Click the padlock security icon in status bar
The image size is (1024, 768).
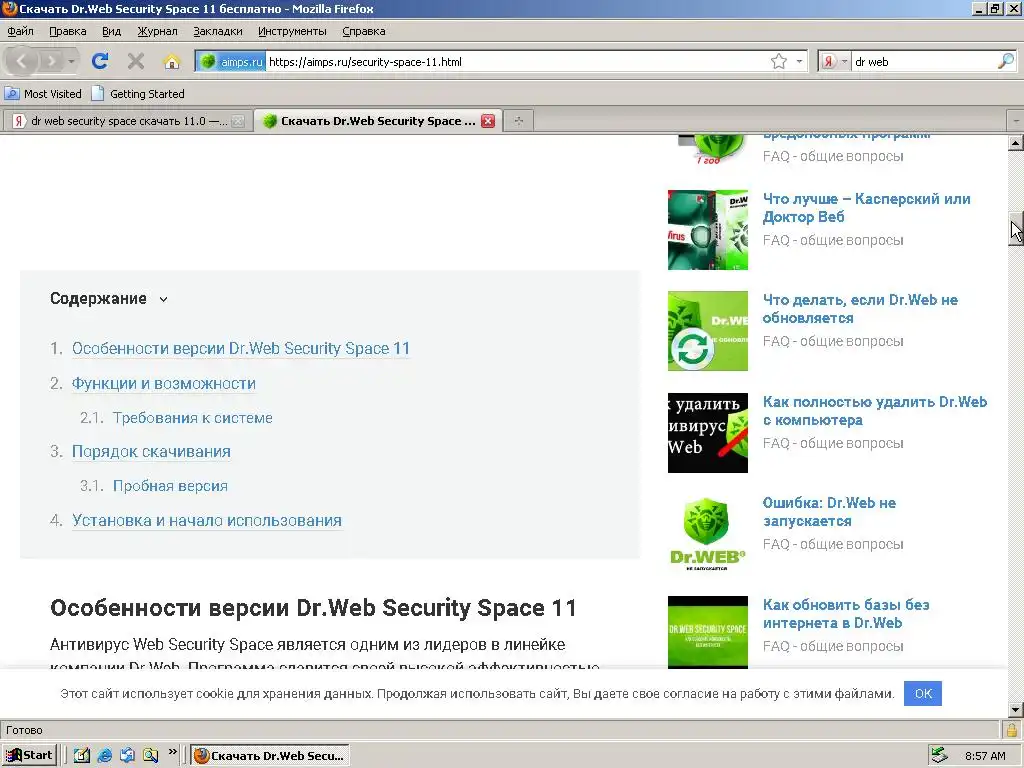(x=1012, y=730)
